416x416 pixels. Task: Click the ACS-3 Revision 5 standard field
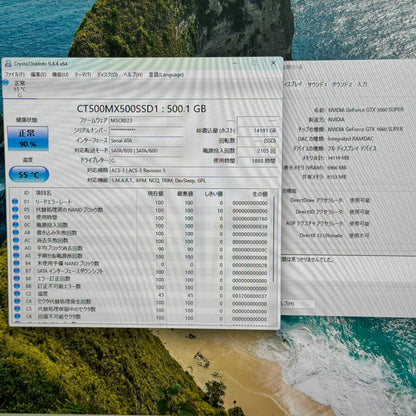194,171
